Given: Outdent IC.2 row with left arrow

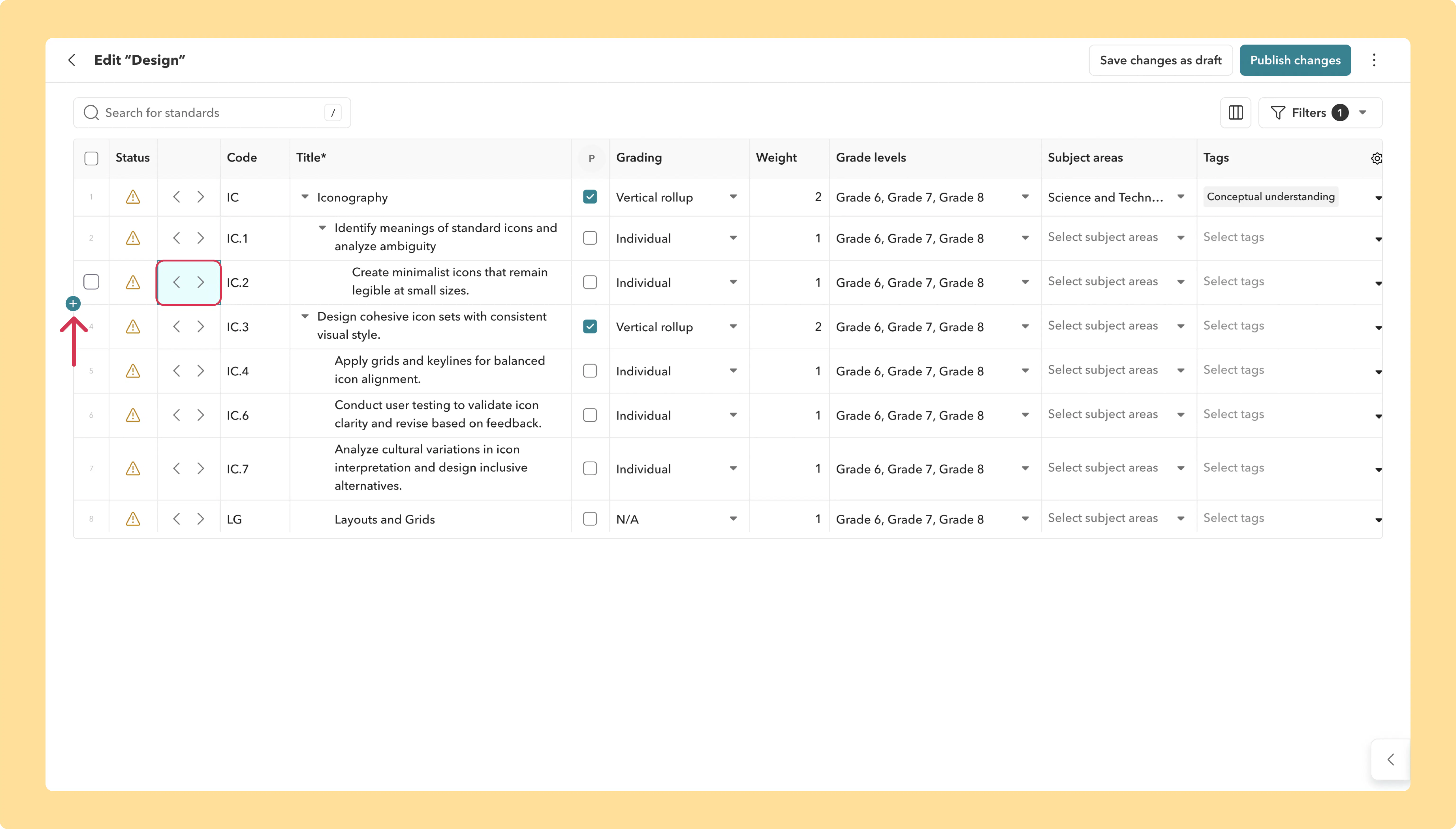Looking at the screenshot, I should [x=177, y=282].
